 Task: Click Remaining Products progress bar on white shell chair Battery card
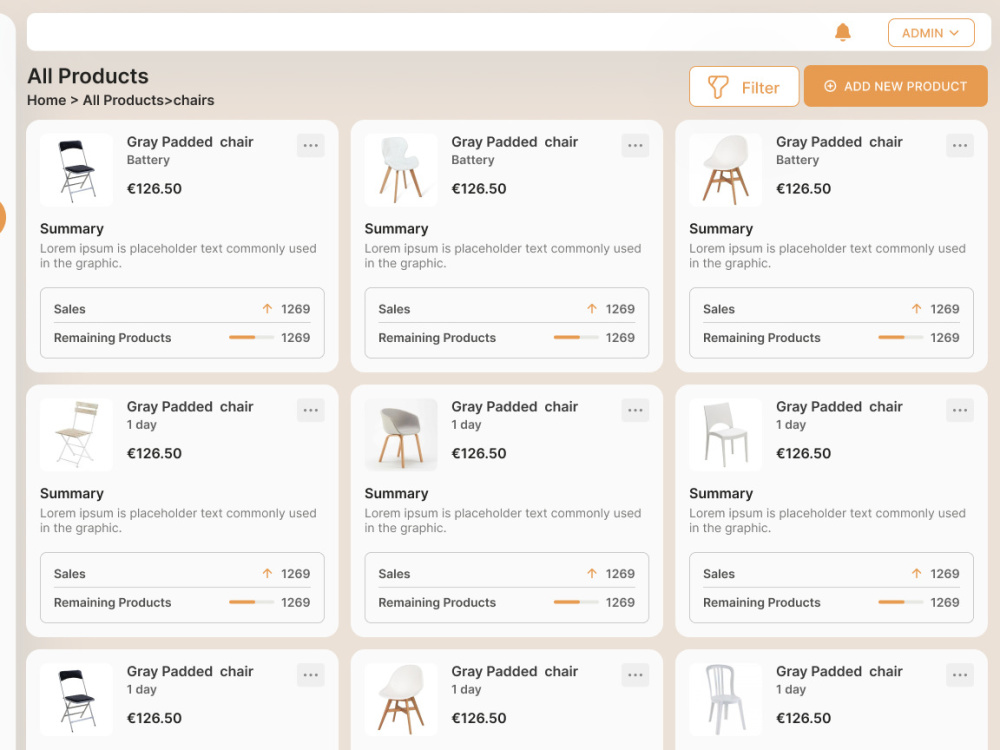[x=901, y=337]
